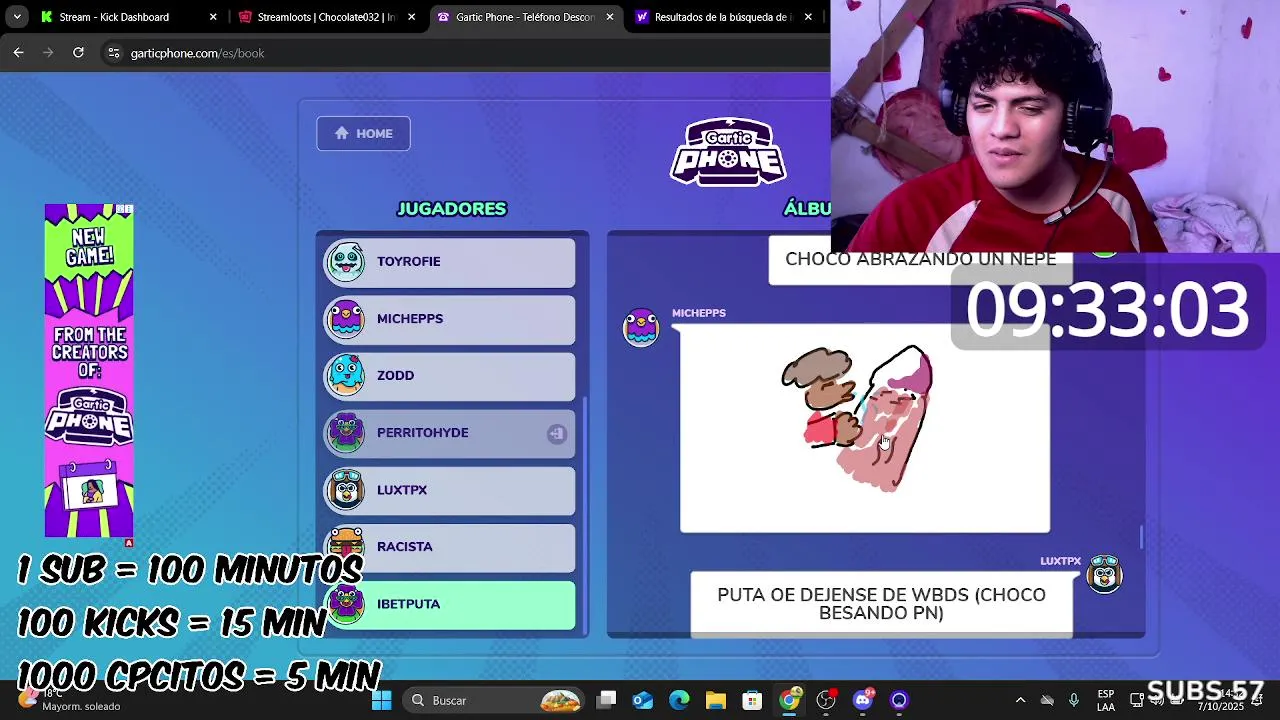This screenshot has width=1280, height=720.
Task: Select player RACISTA in the list
Action: [x=449, y=546]
